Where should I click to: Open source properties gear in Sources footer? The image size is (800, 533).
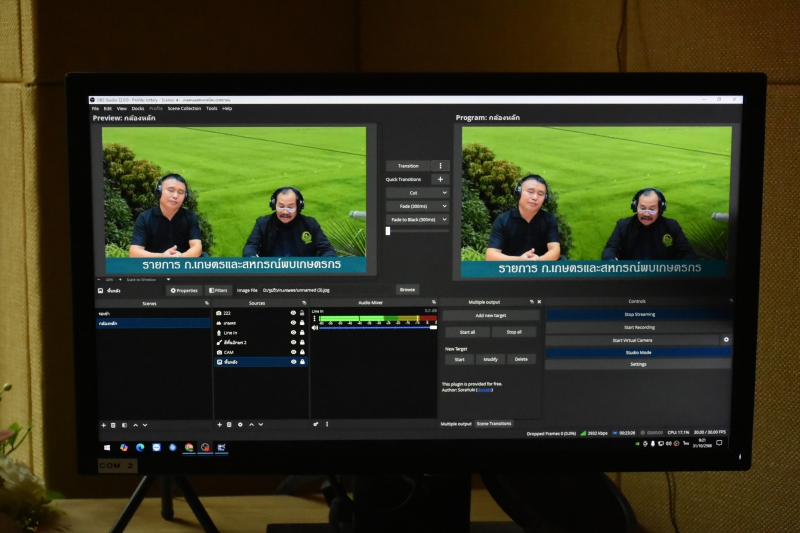pos(240,424)
